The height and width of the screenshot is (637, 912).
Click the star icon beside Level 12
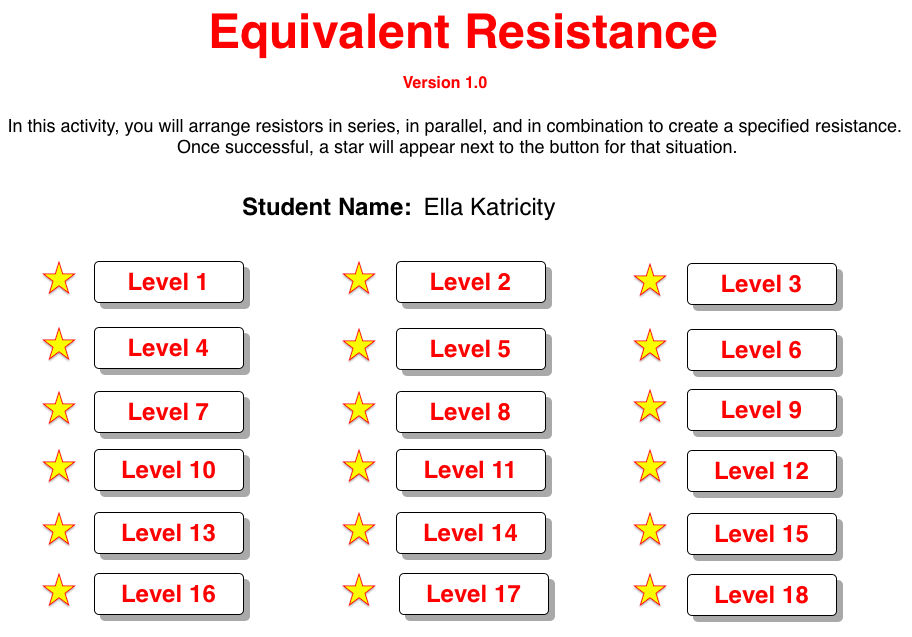click(649, 469)
